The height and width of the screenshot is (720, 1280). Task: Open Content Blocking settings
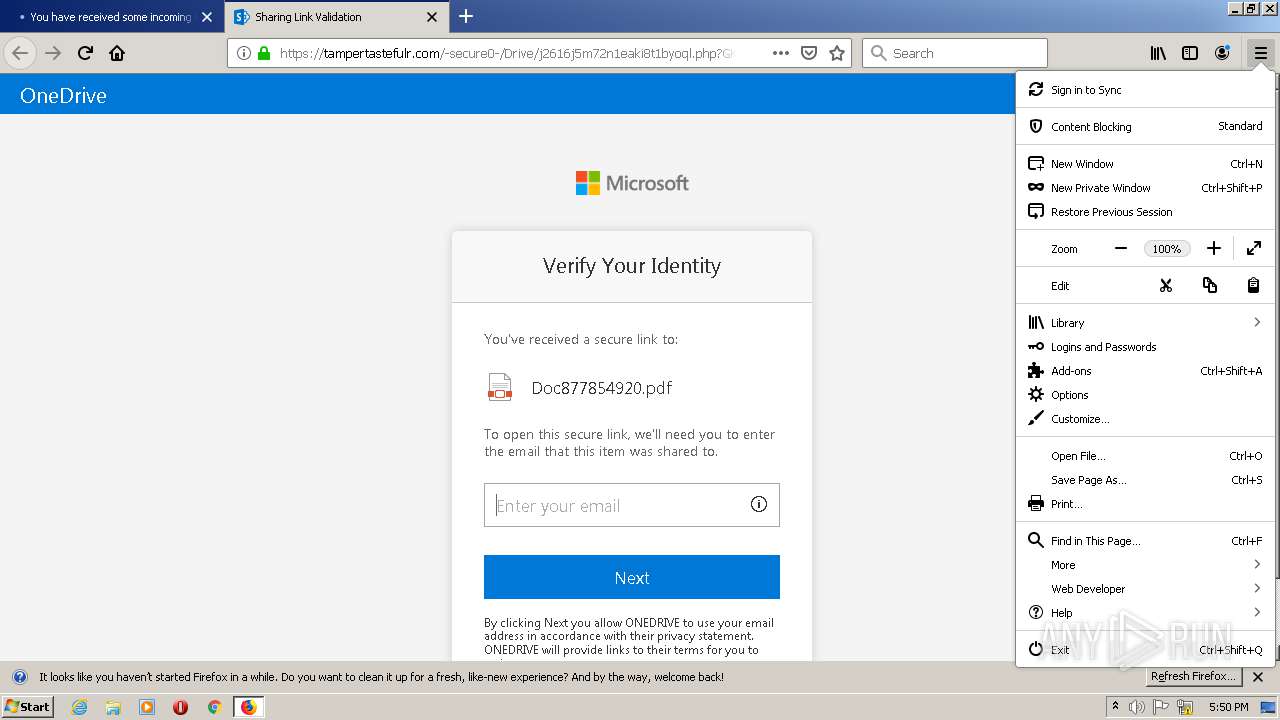(1145, 127)
